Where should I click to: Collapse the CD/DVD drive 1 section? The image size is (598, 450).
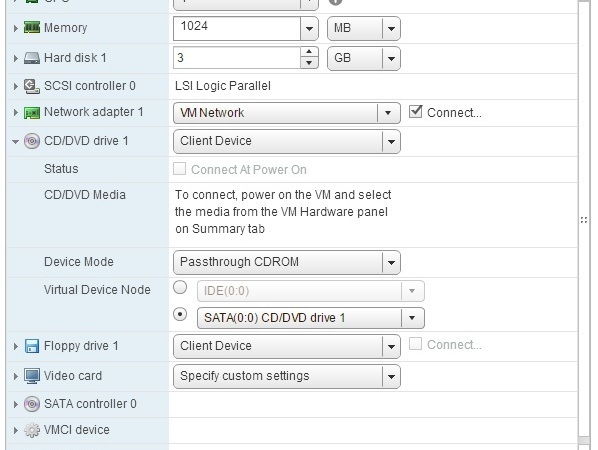(x=15, y=141)
